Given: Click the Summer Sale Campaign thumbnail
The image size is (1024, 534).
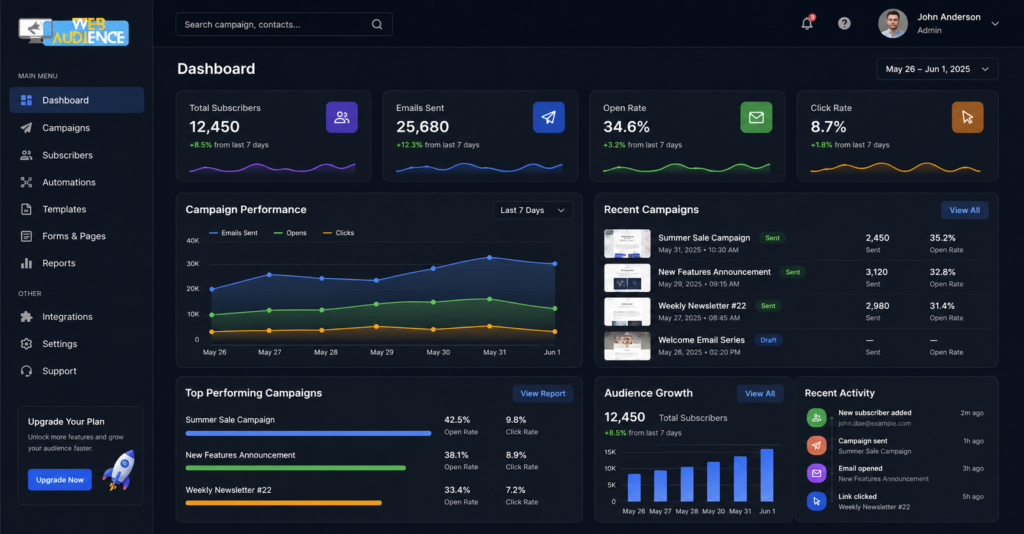Looking at the screenshot, I should pyautogui.click(x=627, y=243).
